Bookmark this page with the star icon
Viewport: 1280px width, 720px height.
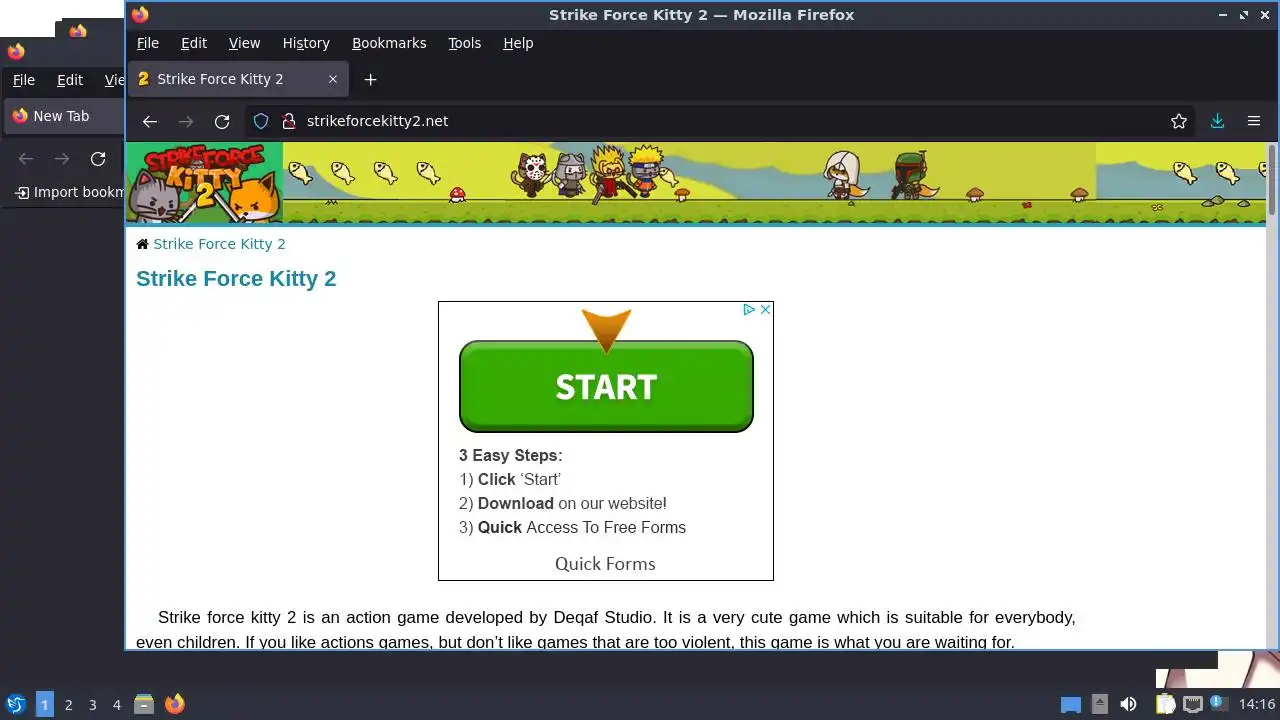1179,121
